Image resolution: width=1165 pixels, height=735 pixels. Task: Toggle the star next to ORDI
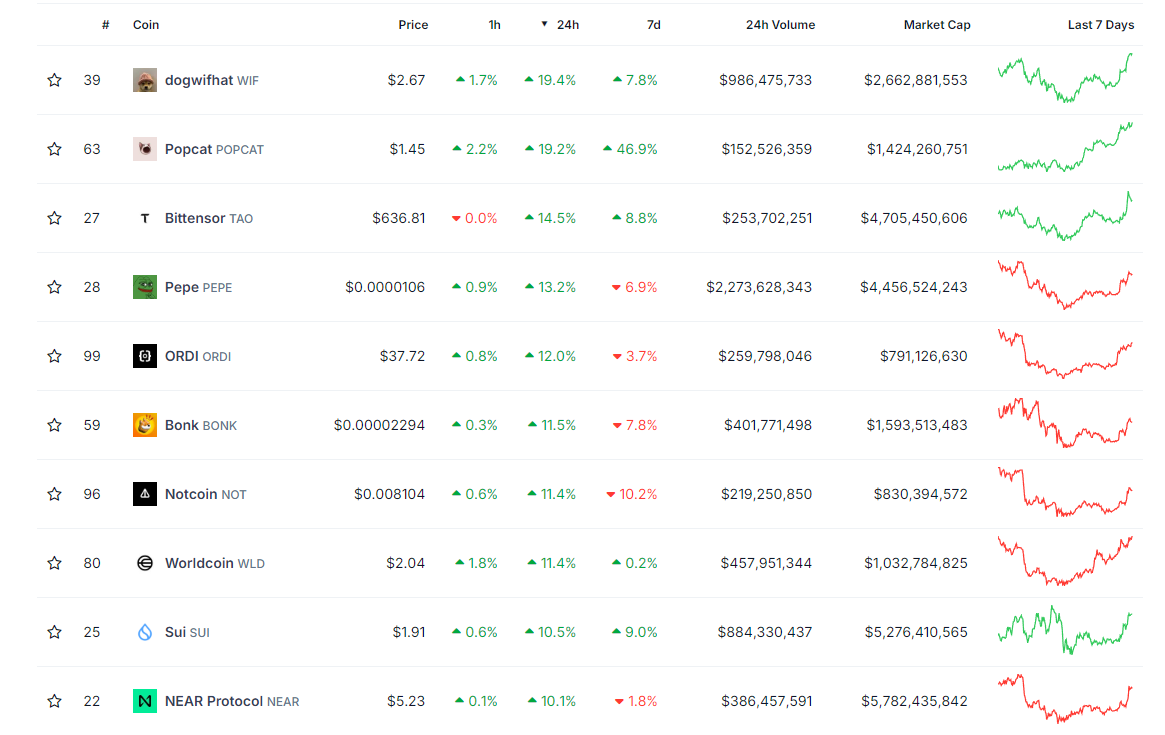pos(54,356)
